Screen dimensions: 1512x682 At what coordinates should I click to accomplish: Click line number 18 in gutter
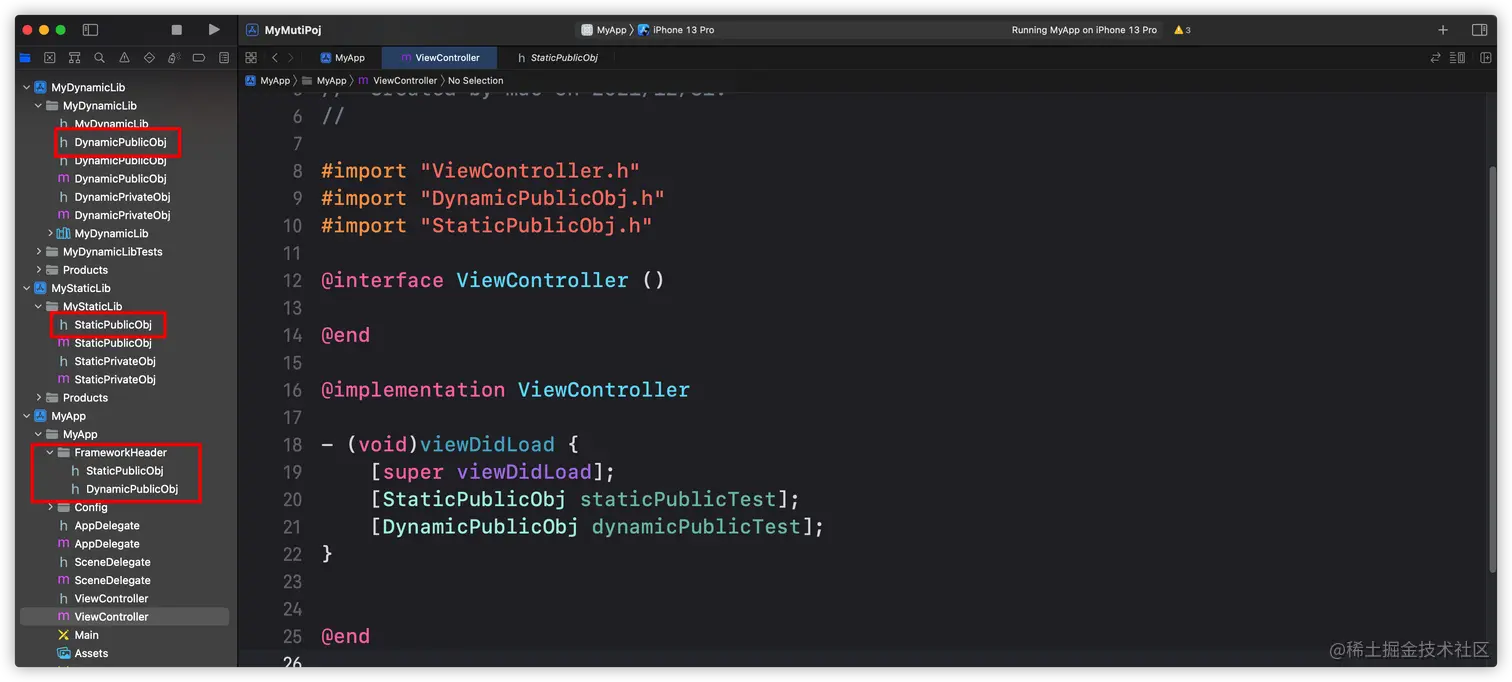292,445
